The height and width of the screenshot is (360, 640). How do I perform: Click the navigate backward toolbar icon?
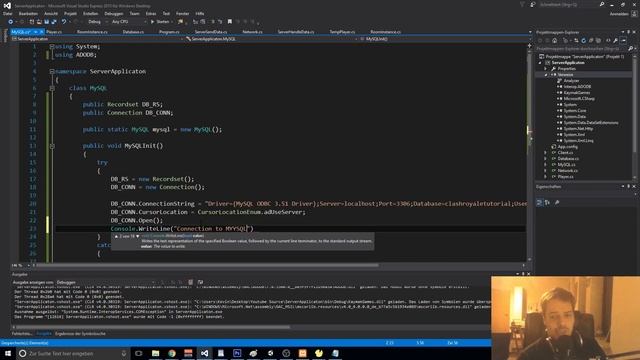click(10, 22)
